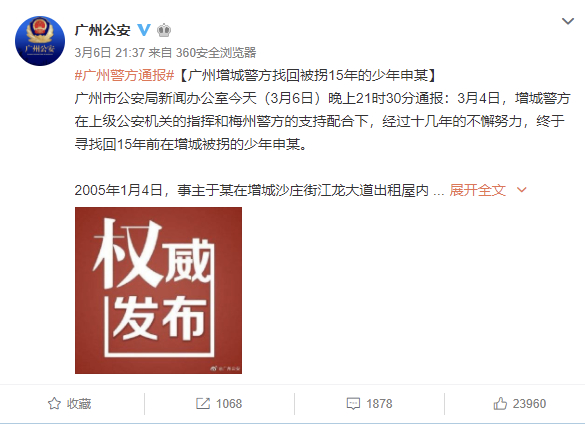Click the star favorite icon
This screenshot has width=585, height=424.
click(54, 403)
